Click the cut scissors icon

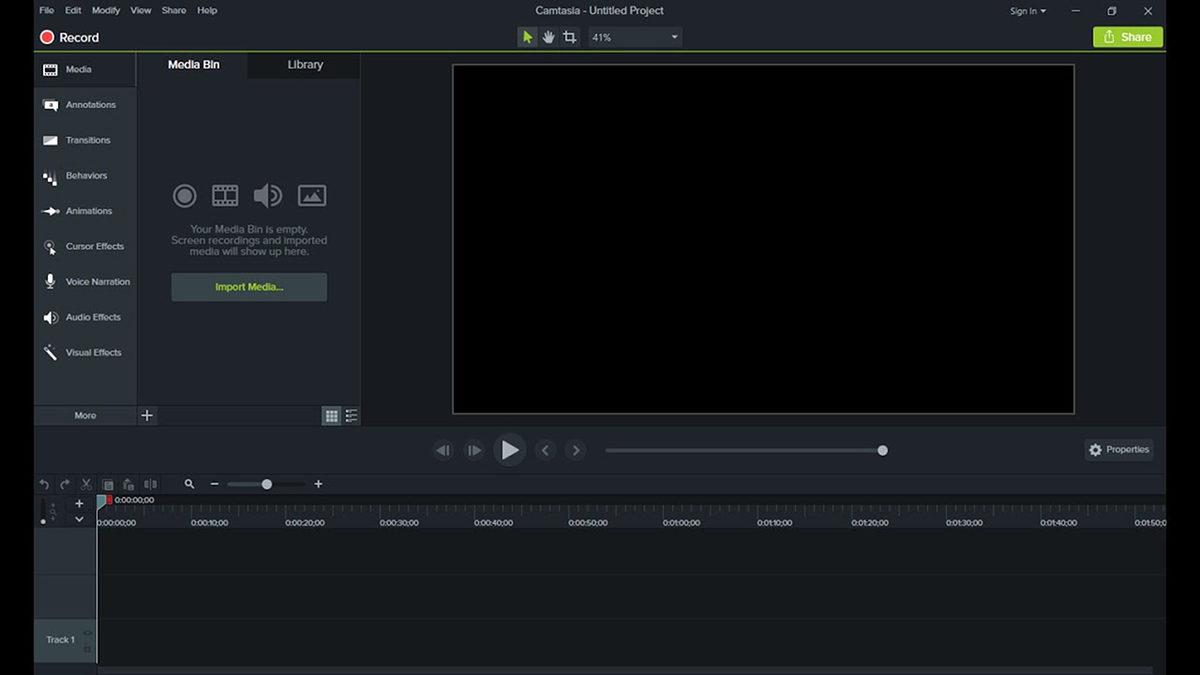[x=86, y=484]
